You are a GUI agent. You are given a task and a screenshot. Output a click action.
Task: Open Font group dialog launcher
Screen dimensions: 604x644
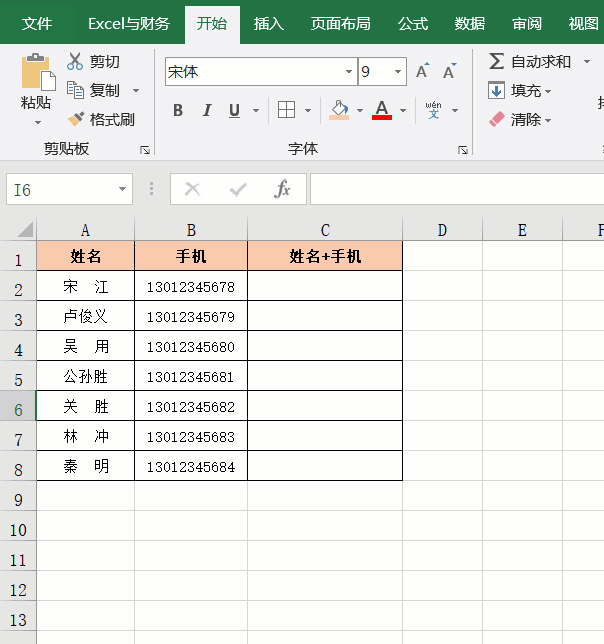(463, 150)
